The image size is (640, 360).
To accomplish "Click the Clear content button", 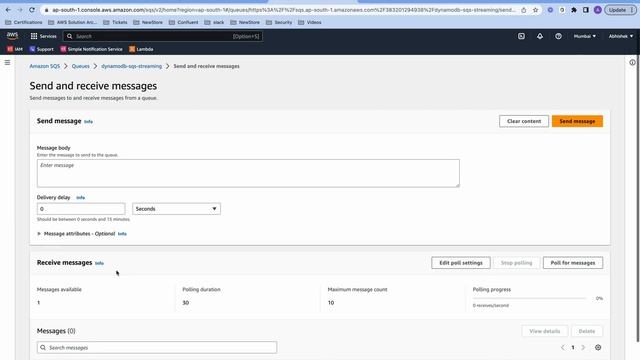I will coord(524,121).
